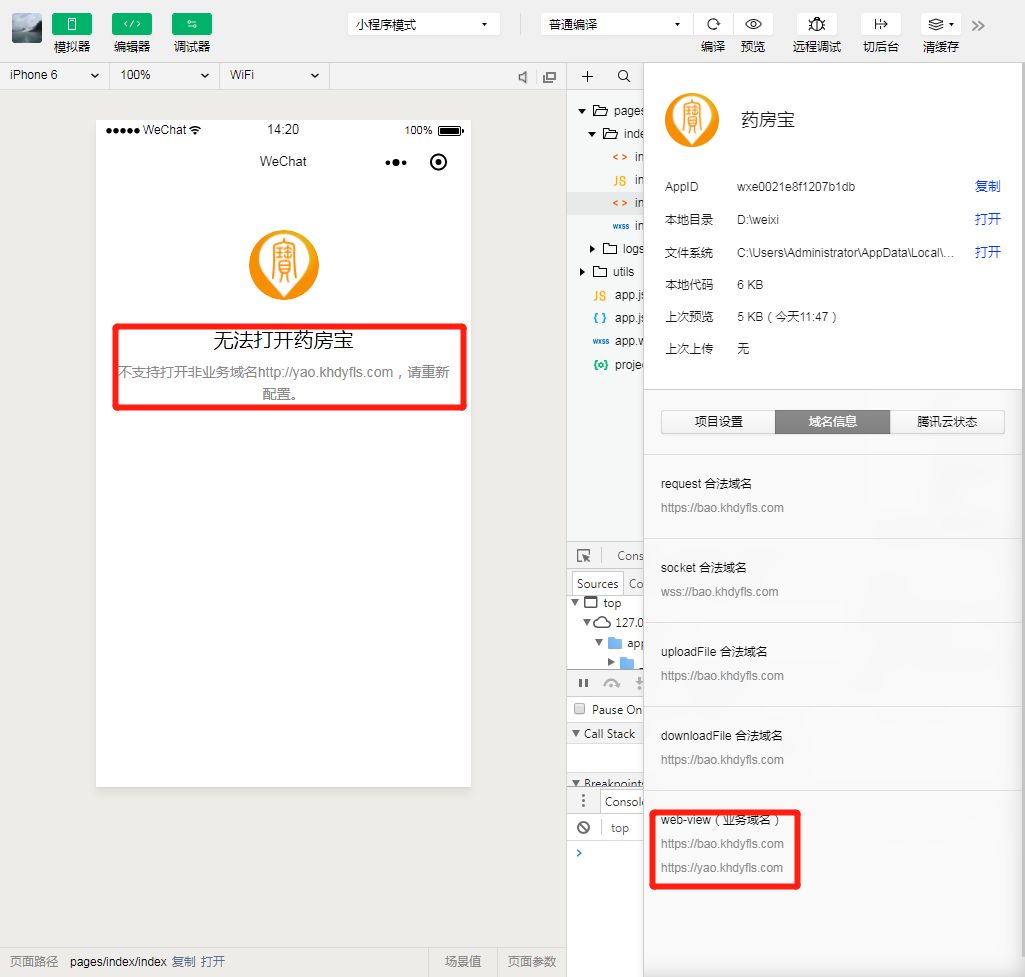Open the project config file
This screenshot has height=977, width=1025.
click(x=618, y=365)
